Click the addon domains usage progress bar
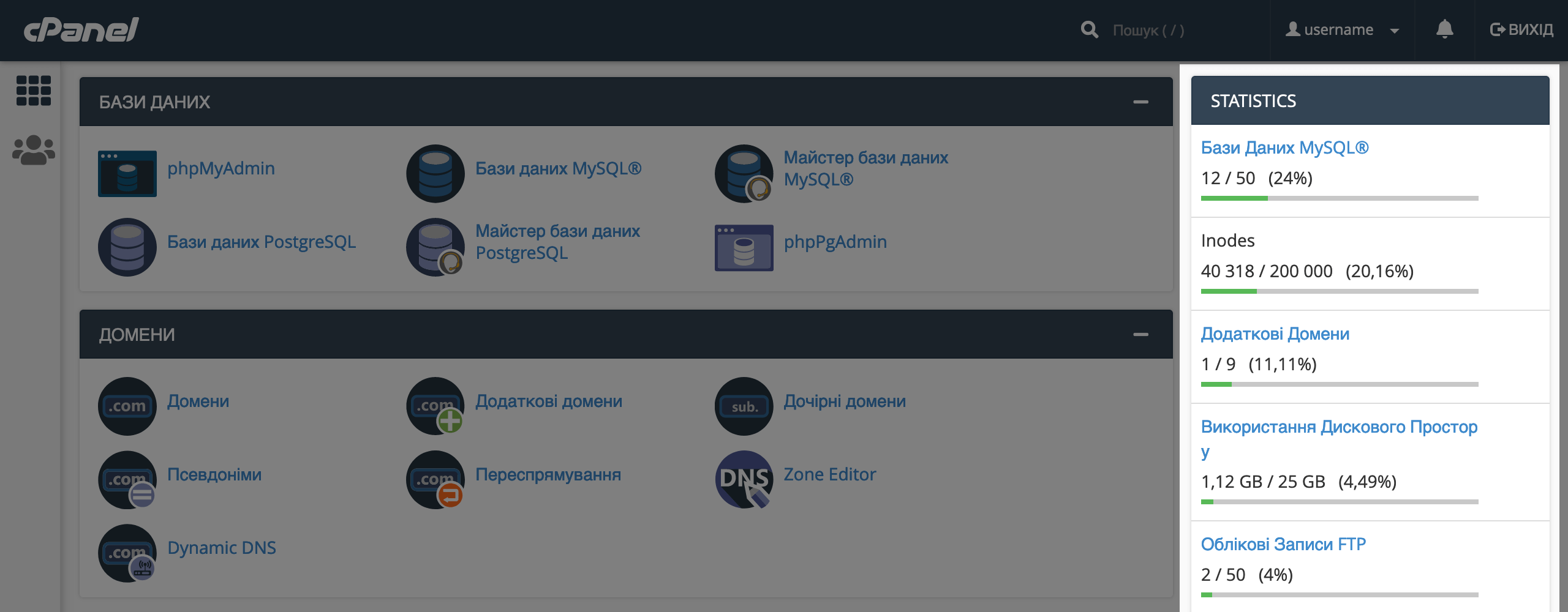 click(1340, 384)
